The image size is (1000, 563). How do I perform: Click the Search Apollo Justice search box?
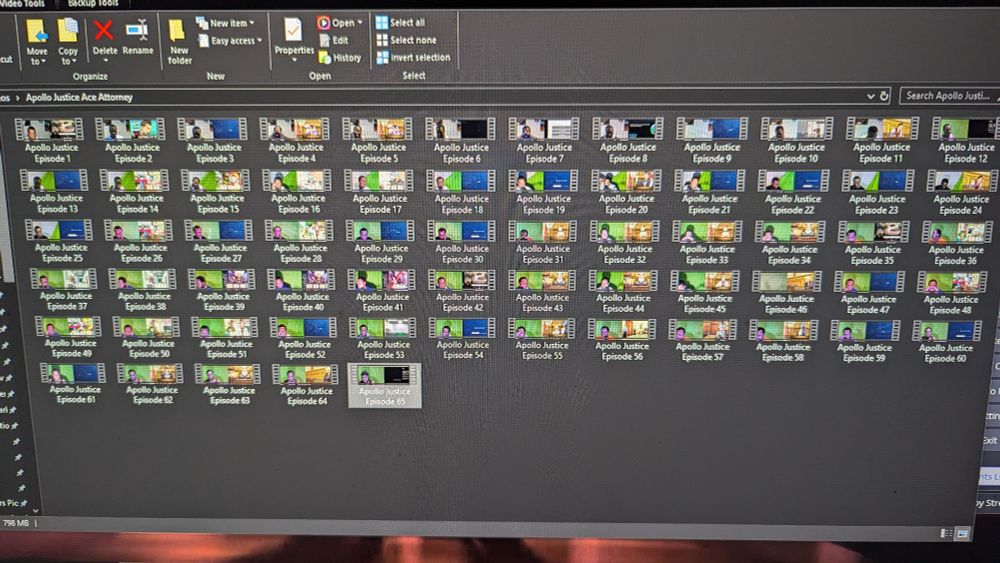pos(949,96)
